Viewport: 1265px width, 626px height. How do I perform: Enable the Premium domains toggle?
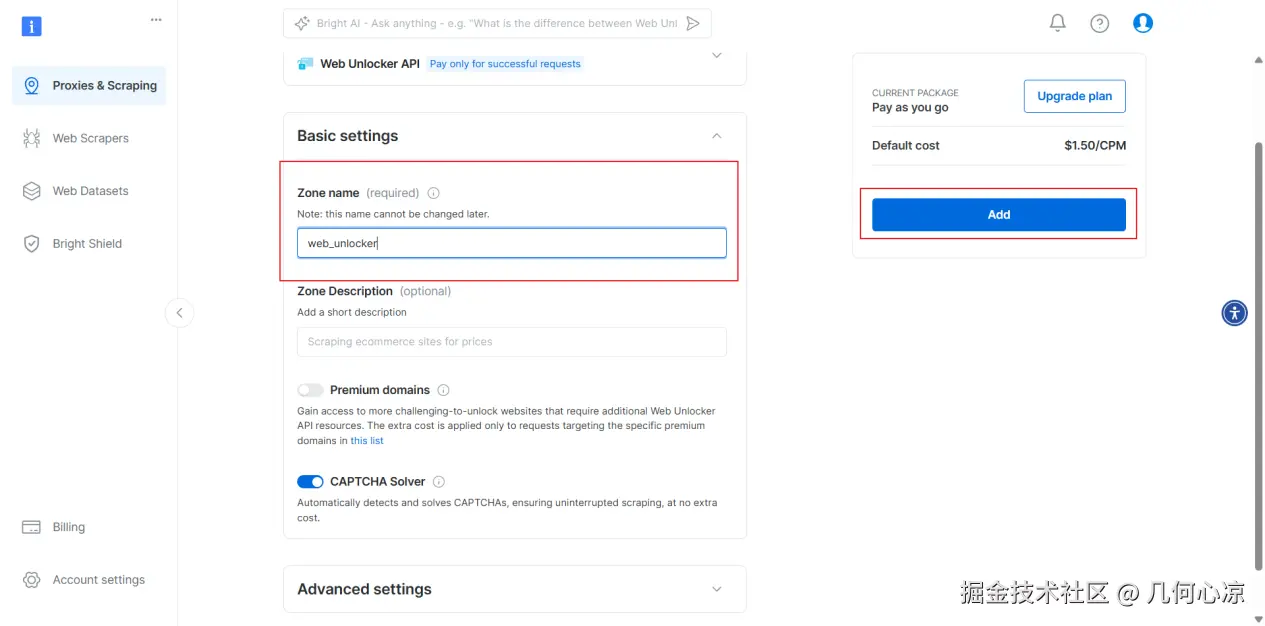coord(310,390)
